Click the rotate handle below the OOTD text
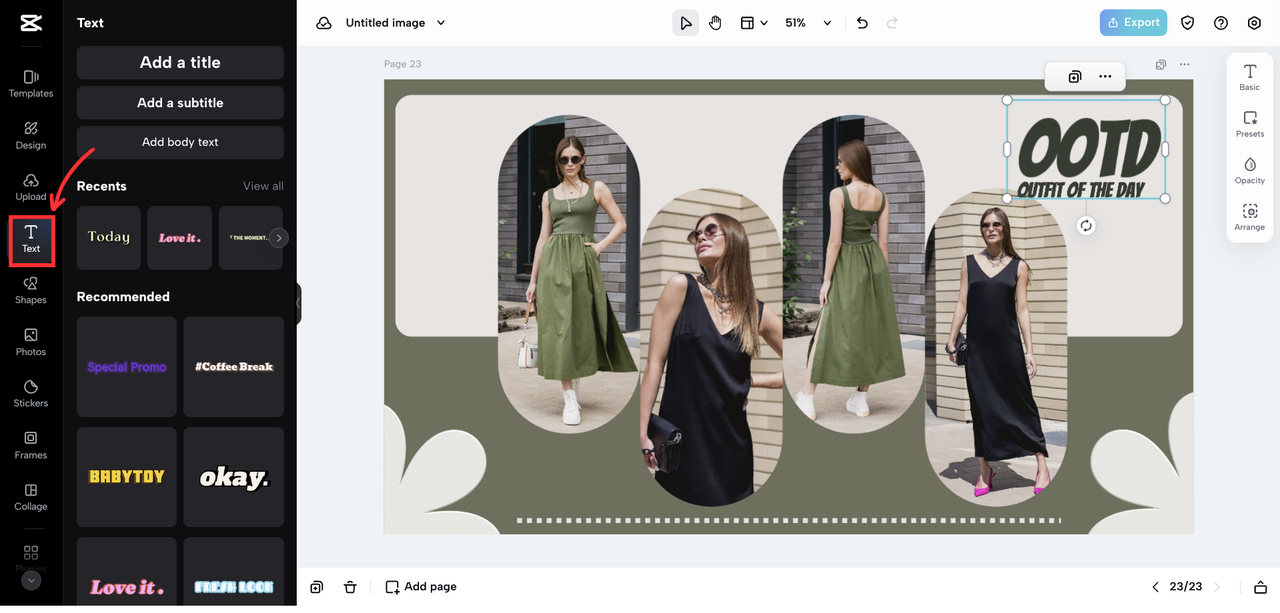1280x613 pixels. (1086, 226)
